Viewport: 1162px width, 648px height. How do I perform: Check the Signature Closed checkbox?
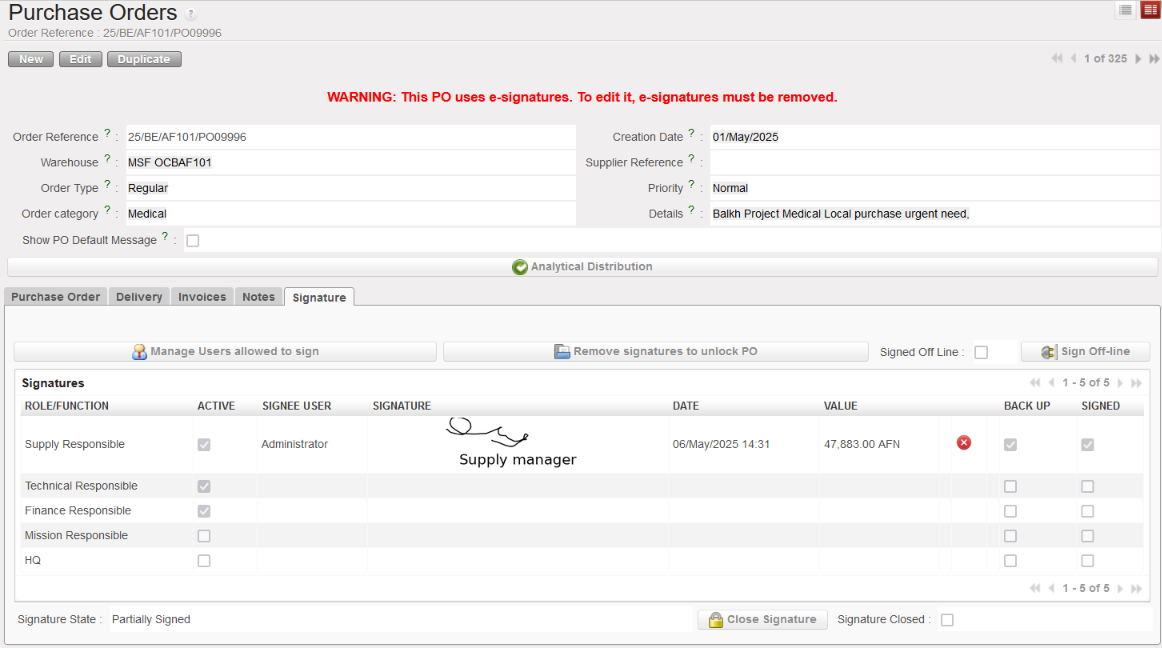coord(947,620)
